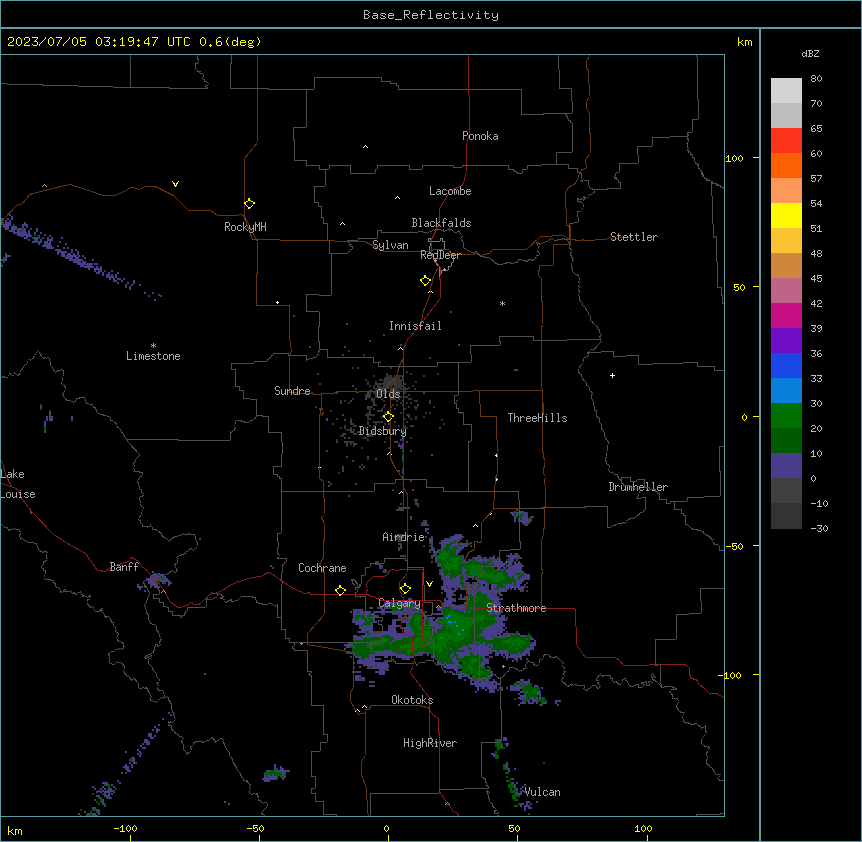Click the Stettler town label
This screenshot has height=842, width=862.
[x=634, y=237]
